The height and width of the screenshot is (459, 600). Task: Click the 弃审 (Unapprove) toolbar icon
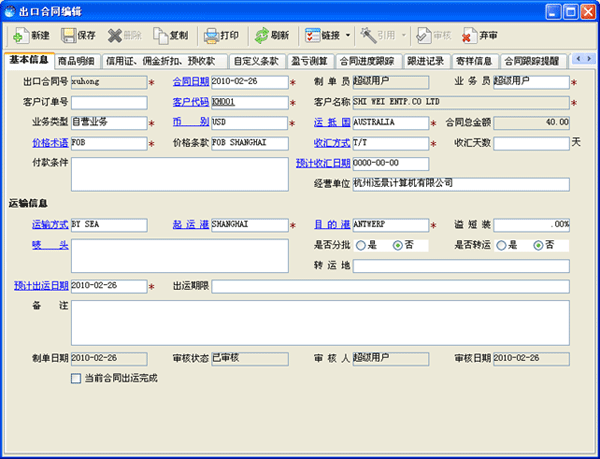pos(470,36)
